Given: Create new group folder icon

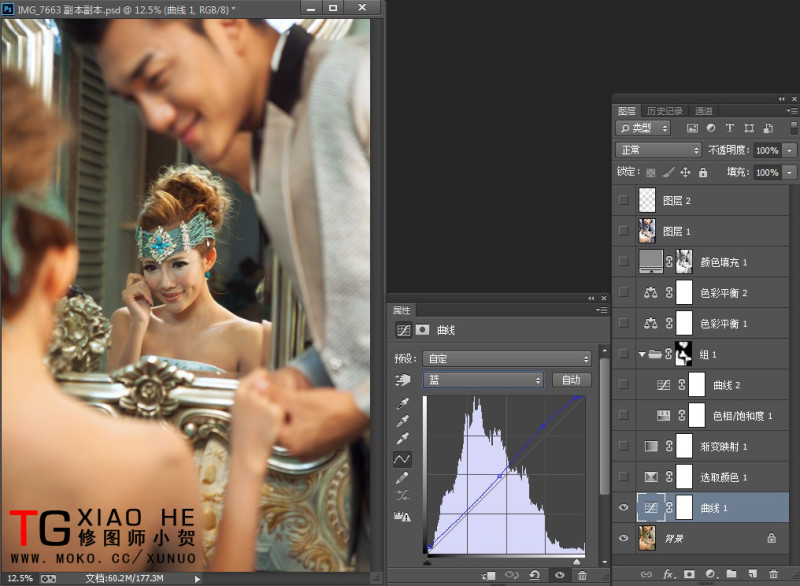Looking at the screenshot, I should pyautogui.click(x=732, y=574).
